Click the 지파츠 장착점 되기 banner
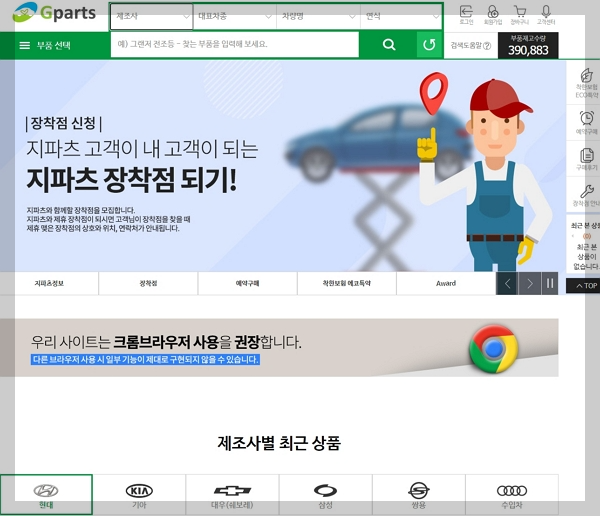Viewport: 600px width, 516px height. point(283,166)
